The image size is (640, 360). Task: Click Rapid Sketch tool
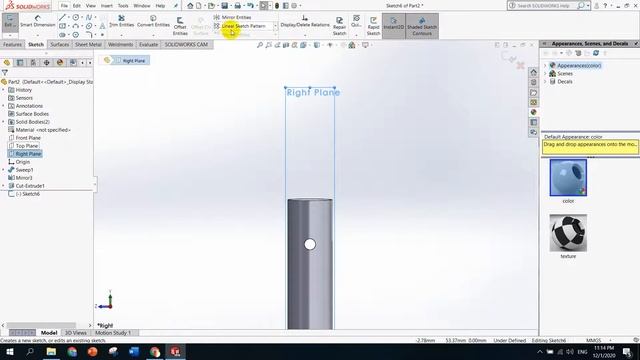coord(373,26)
